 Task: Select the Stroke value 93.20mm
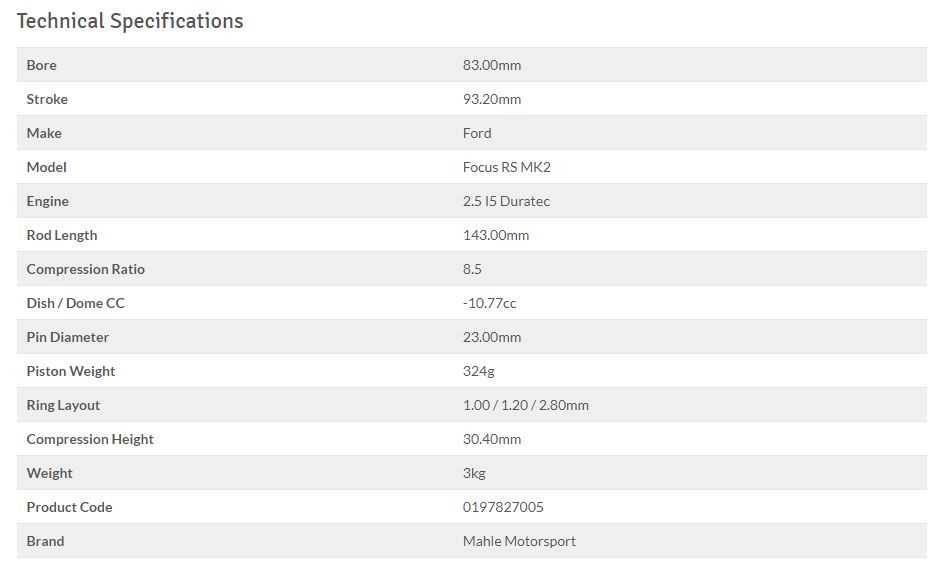click(x=492, y=99)
